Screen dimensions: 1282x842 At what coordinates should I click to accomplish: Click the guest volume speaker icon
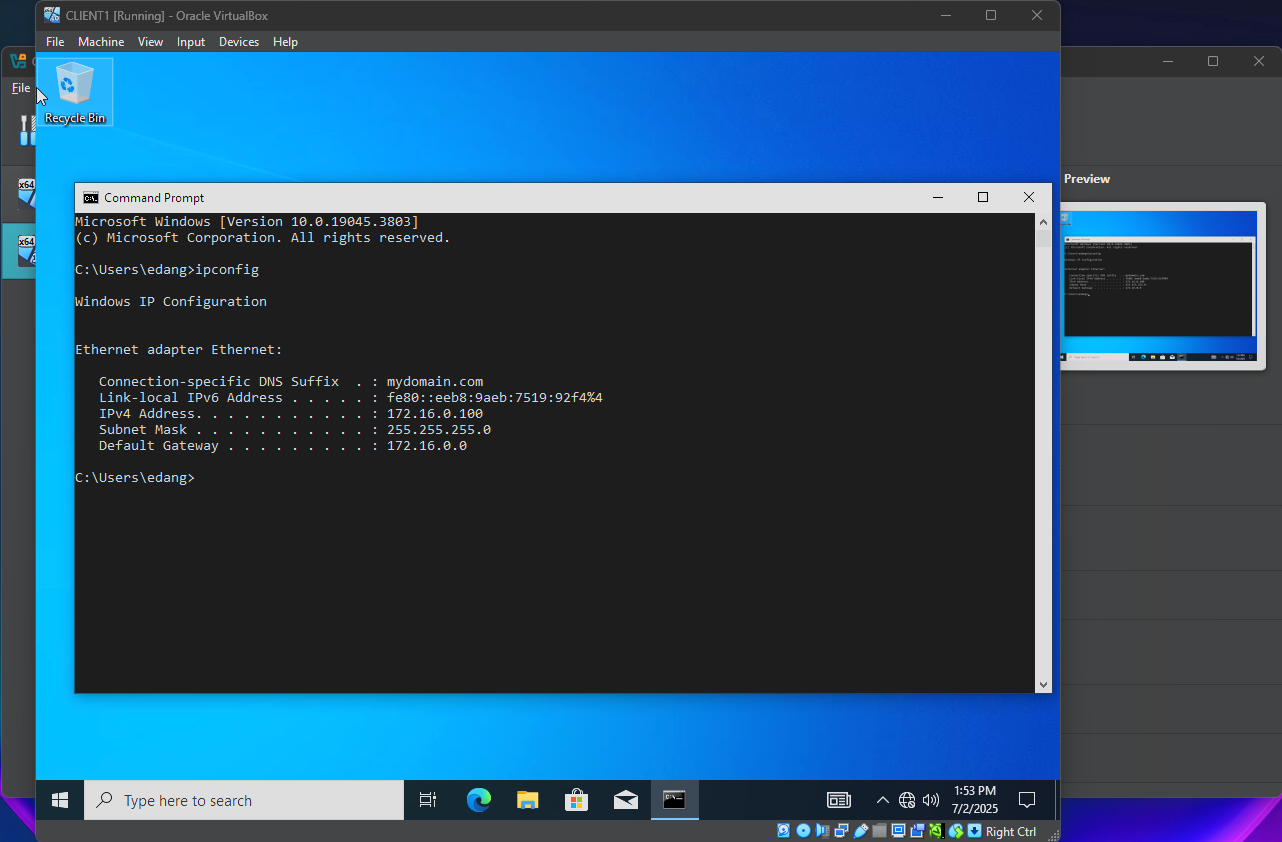(x=931, y=800)
